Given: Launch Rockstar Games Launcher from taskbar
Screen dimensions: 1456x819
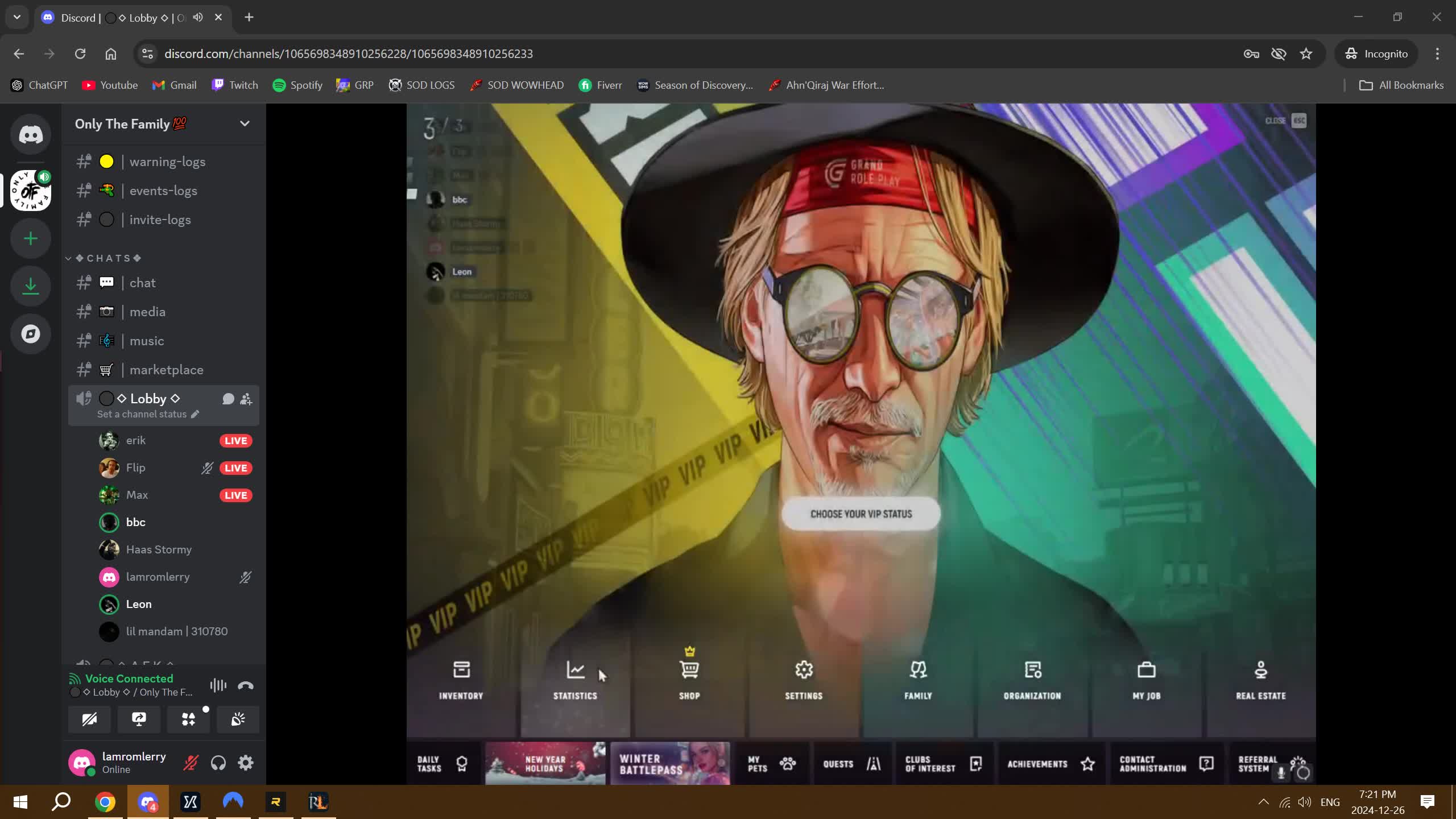Looking at the screenshot, I should (x=275, y=801).
